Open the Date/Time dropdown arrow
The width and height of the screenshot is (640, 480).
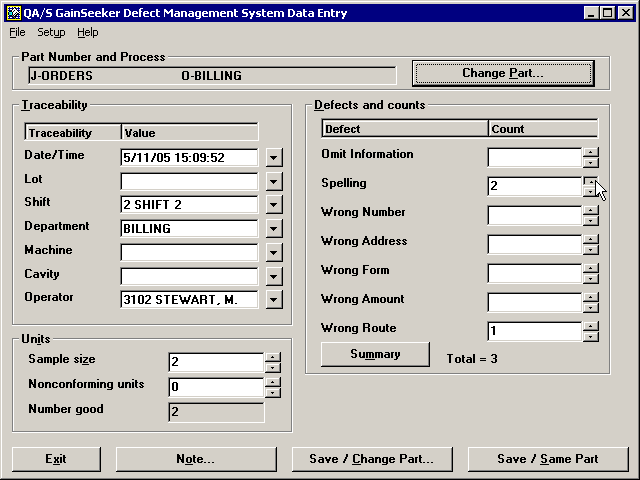click(275, 157)
